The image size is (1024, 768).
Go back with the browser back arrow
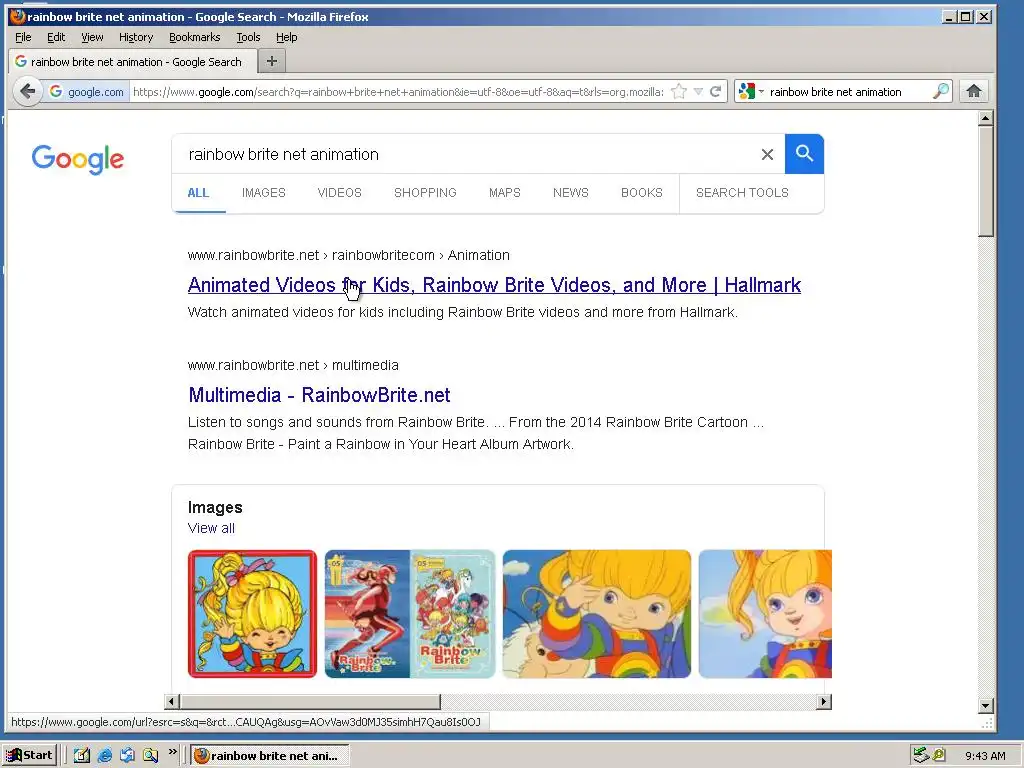[x=27, y=91]
